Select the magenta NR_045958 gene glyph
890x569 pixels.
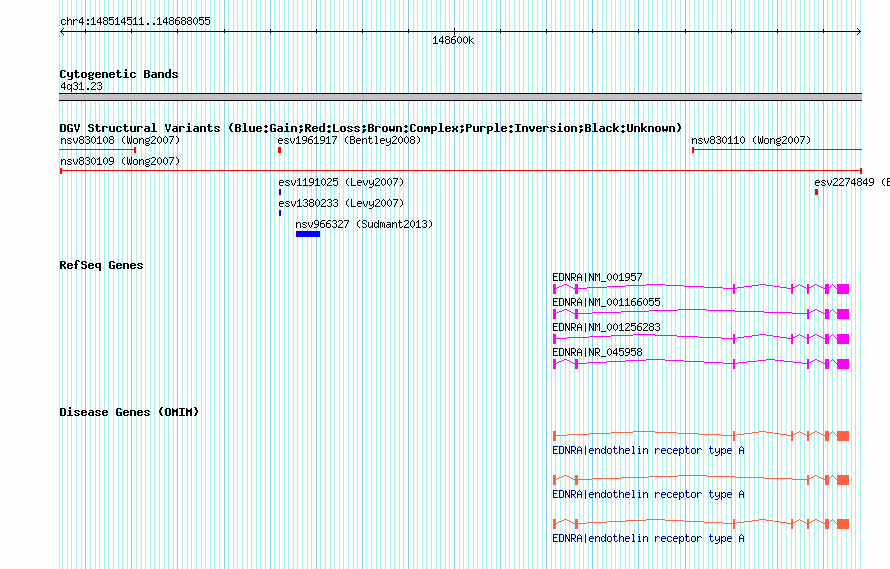pos(701,363)
